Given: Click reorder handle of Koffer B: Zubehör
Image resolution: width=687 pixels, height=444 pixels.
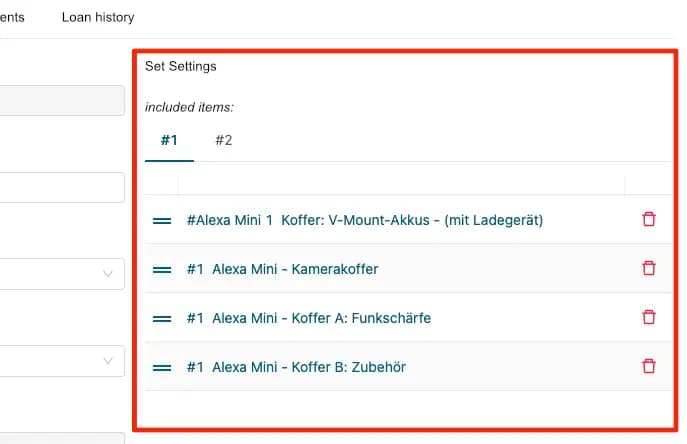Looking at the screenshot, I should coord(162,367).
